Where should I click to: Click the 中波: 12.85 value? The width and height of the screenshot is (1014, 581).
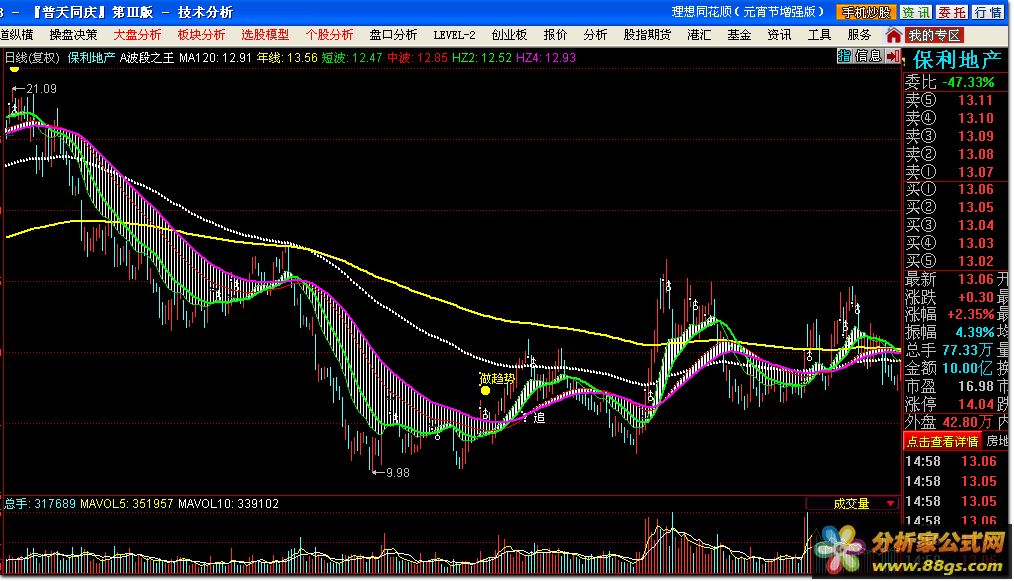417,58
